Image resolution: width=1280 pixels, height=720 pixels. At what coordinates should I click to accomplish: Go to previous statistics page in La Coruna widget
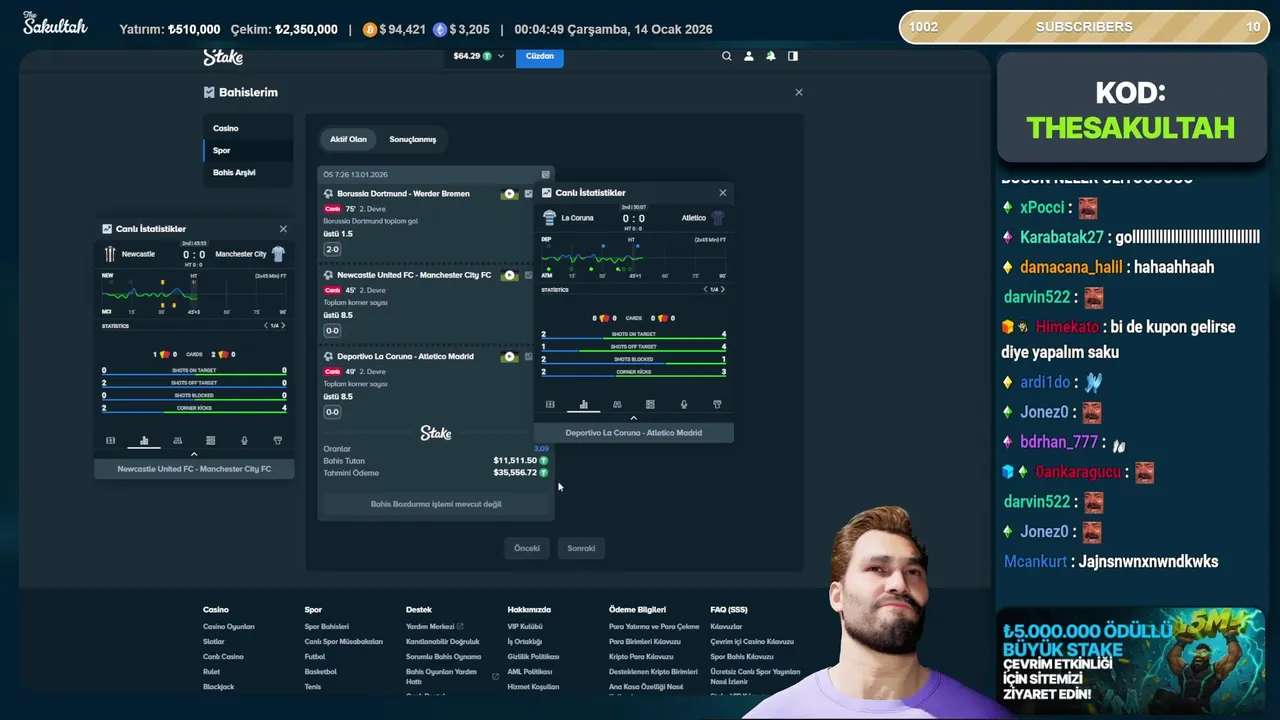(x=706, y=289)
